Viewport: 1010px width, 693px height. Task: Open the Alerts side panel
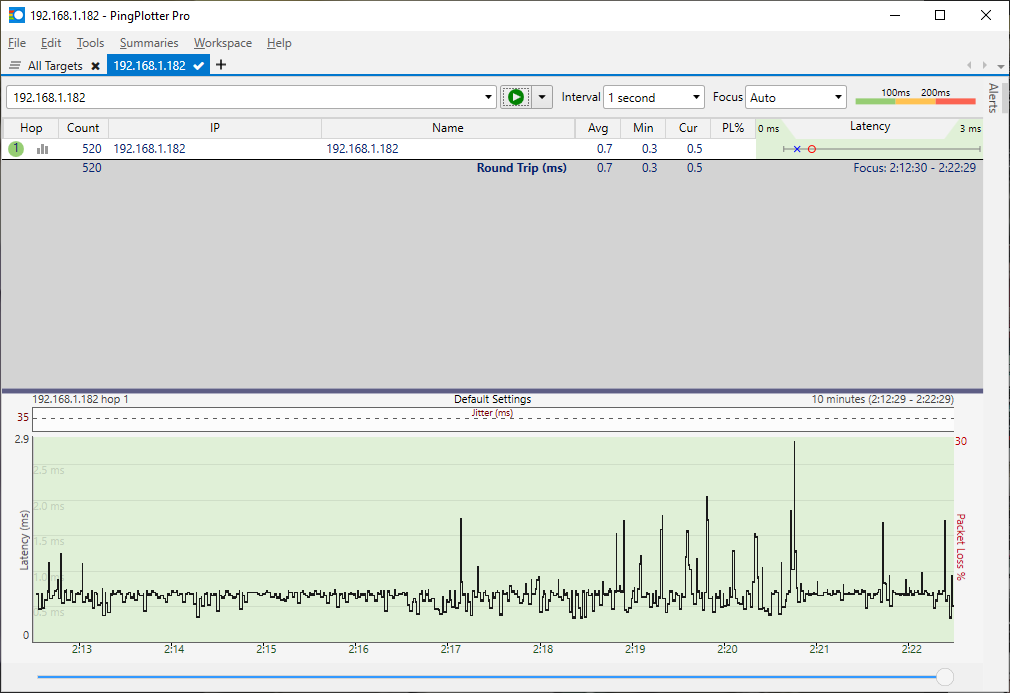(993, 98)
